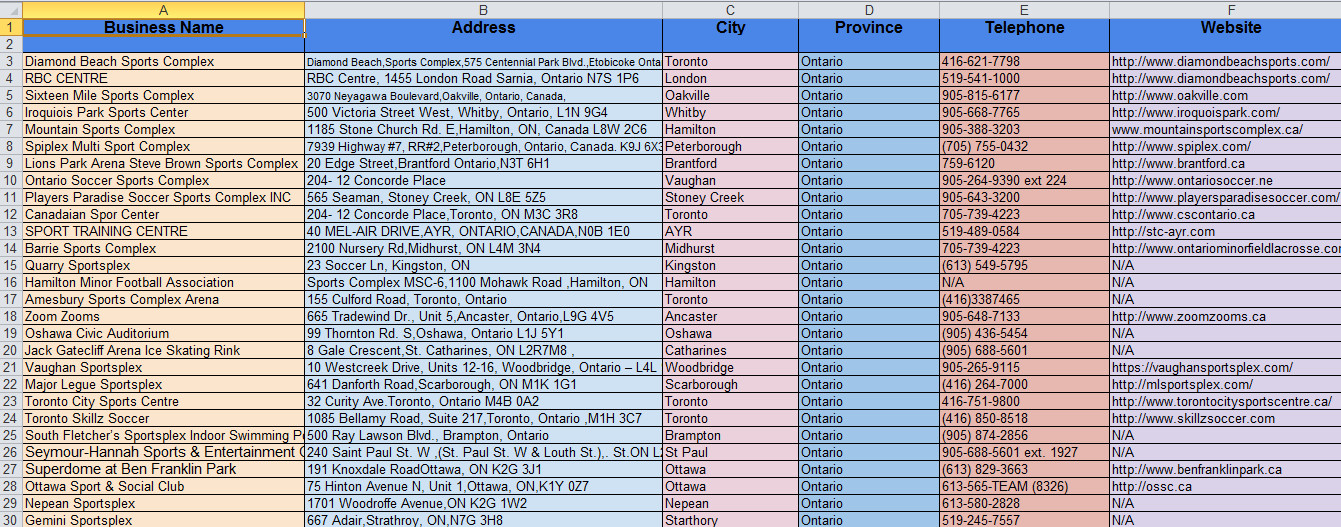Open the www.zoomzooms.ca link
Image resolution: width=1341 pixels, height=527 pixels.
(1189, 317)
